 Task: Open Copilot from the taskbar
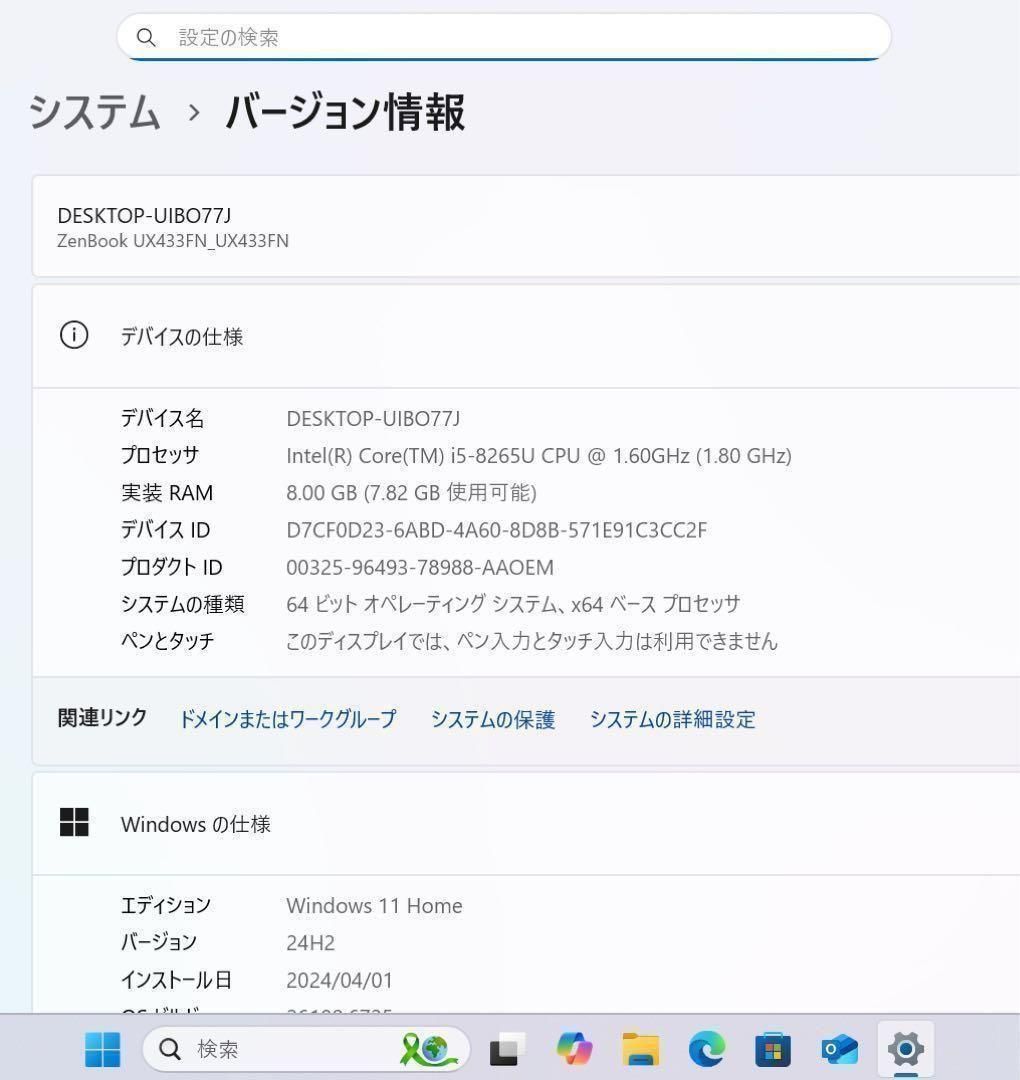(x=574, y=1049)
